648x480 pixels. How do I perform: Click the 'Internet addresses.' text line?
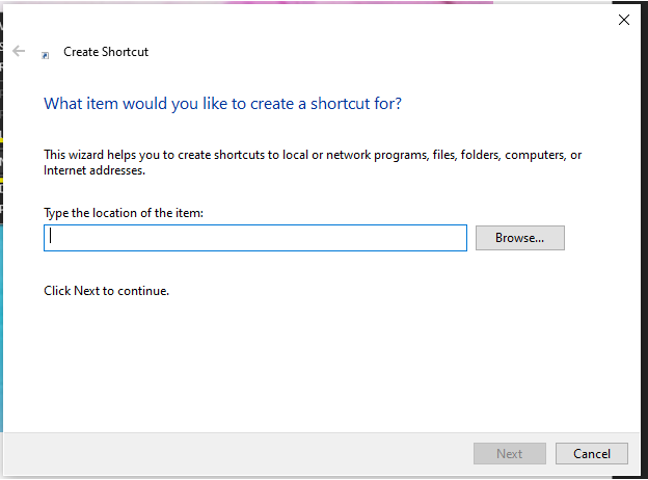point(95,171)
